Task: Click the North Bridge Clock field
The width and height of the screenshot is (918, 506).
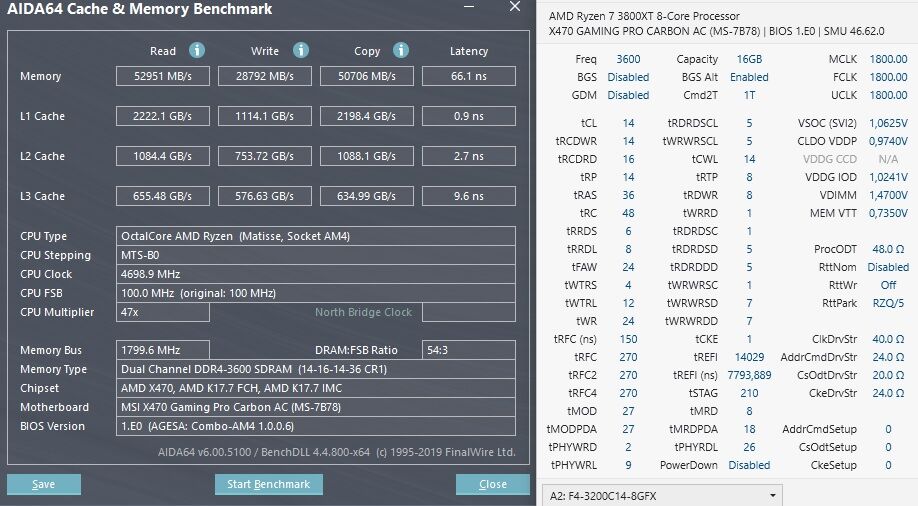Action: (x=468, y=312)
